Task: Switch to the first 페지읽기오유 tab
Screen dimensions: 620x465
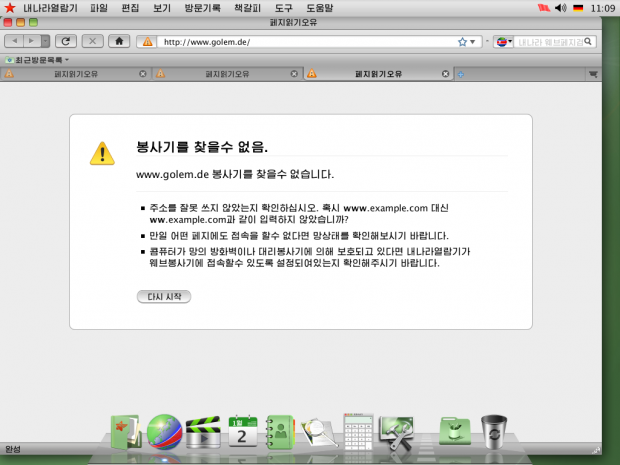Action: [75, 74]
